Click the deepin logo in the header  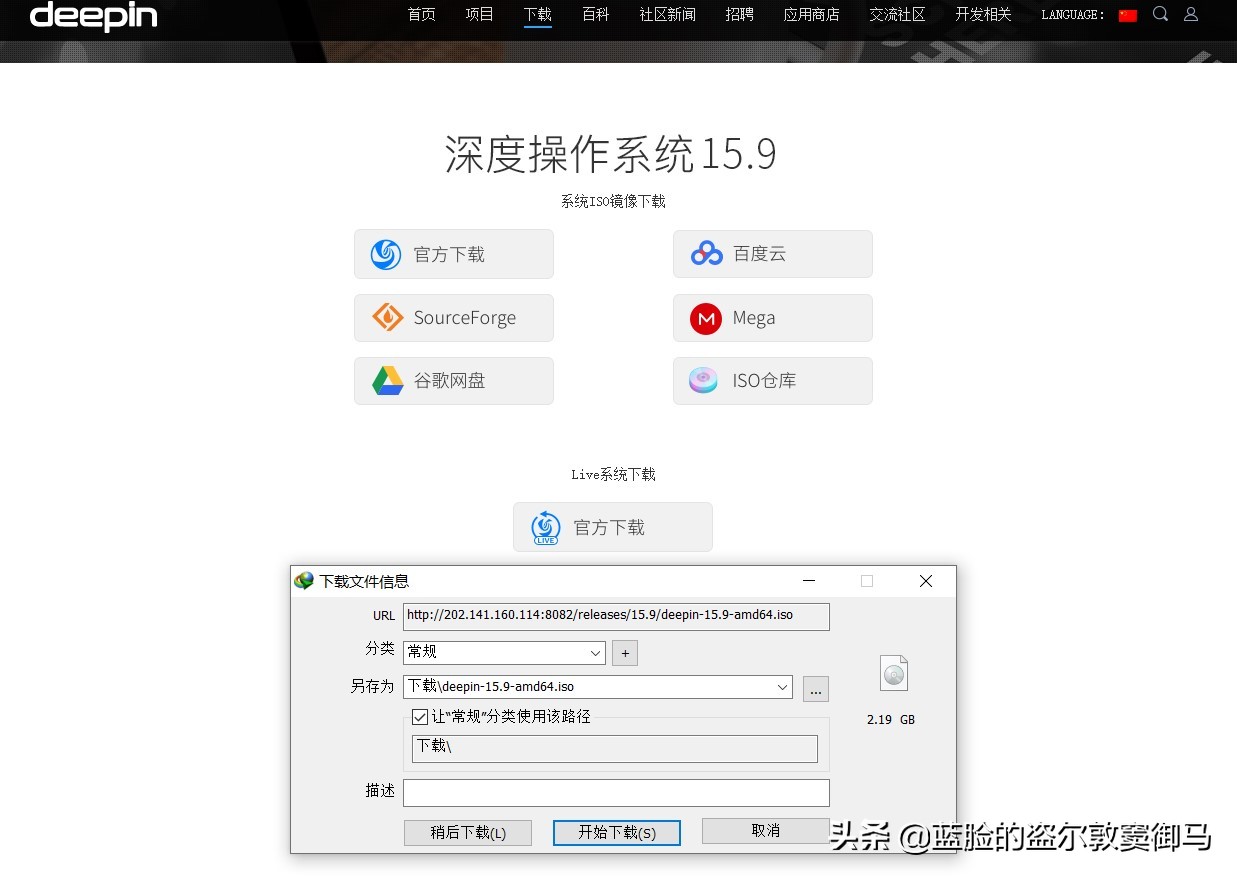pyautogui.click(x=92, y=16)
